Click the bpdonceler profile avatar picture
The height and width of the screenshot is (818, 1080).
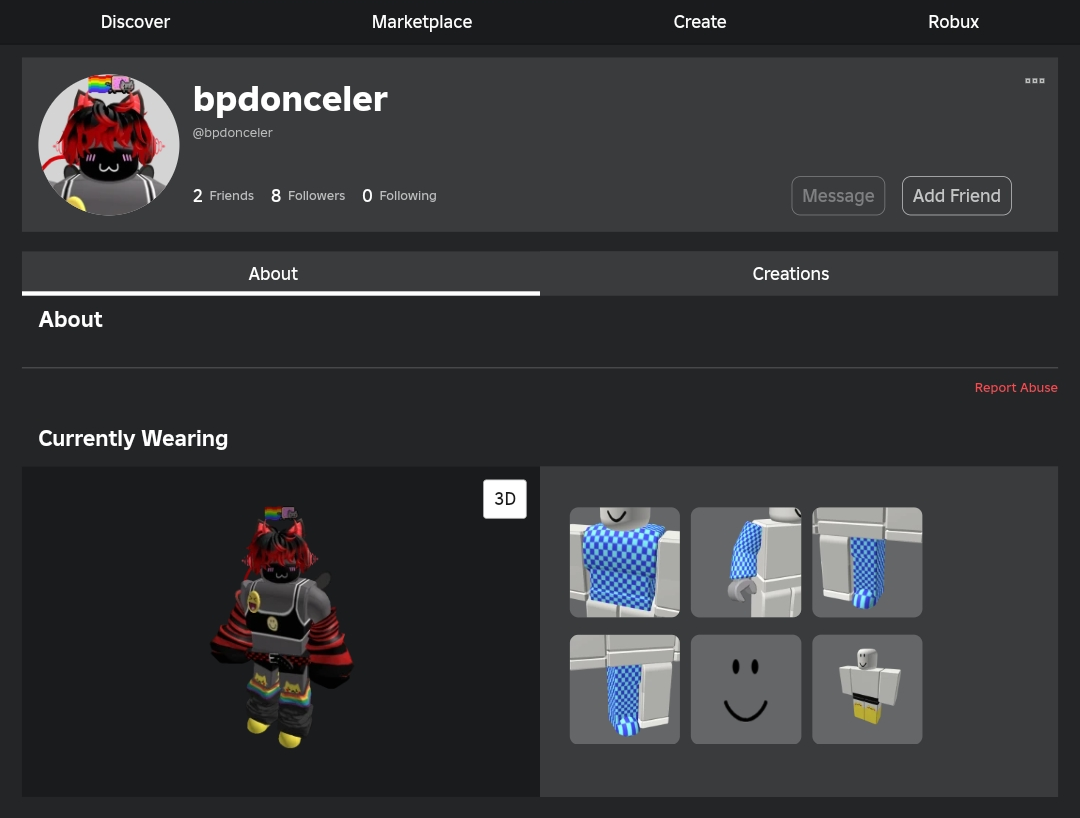point(109,145)
